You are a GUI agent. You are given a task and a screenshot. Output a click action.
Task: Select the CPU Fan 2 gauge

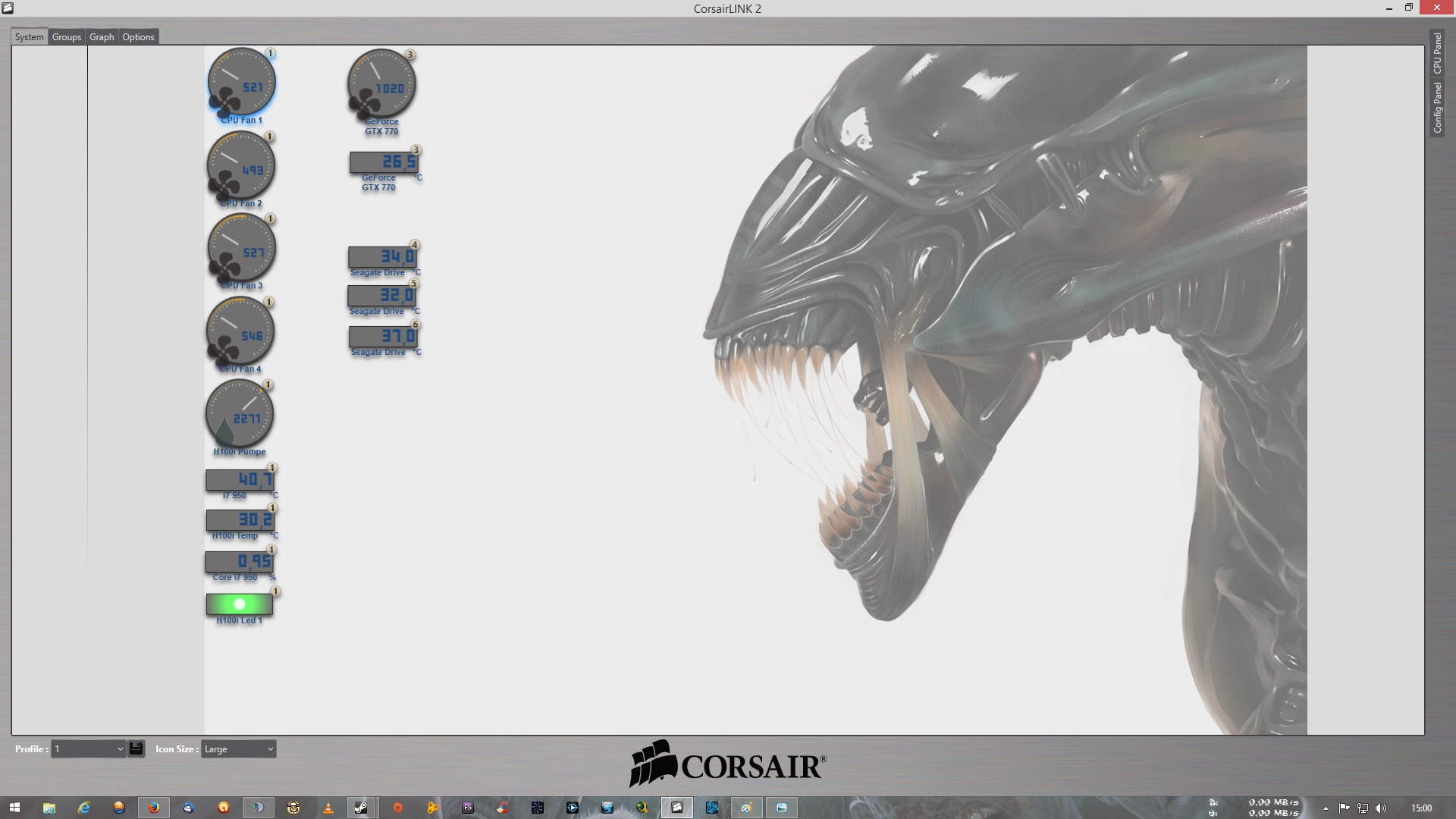click(241, 165)
